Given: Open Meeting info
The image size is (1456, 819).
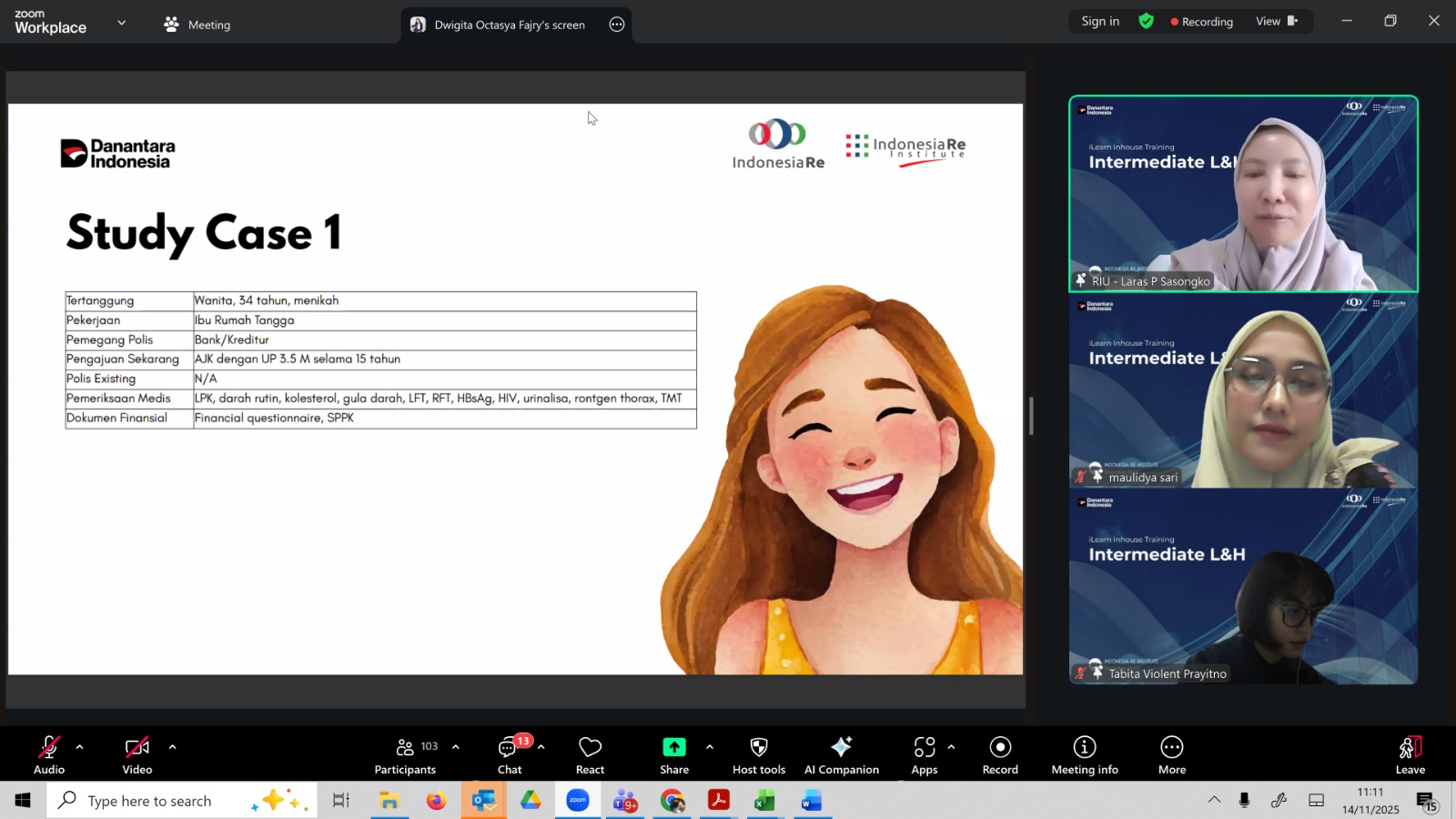Looking at the screenshot, I should pyautogui.click(x=1084, y=754).
